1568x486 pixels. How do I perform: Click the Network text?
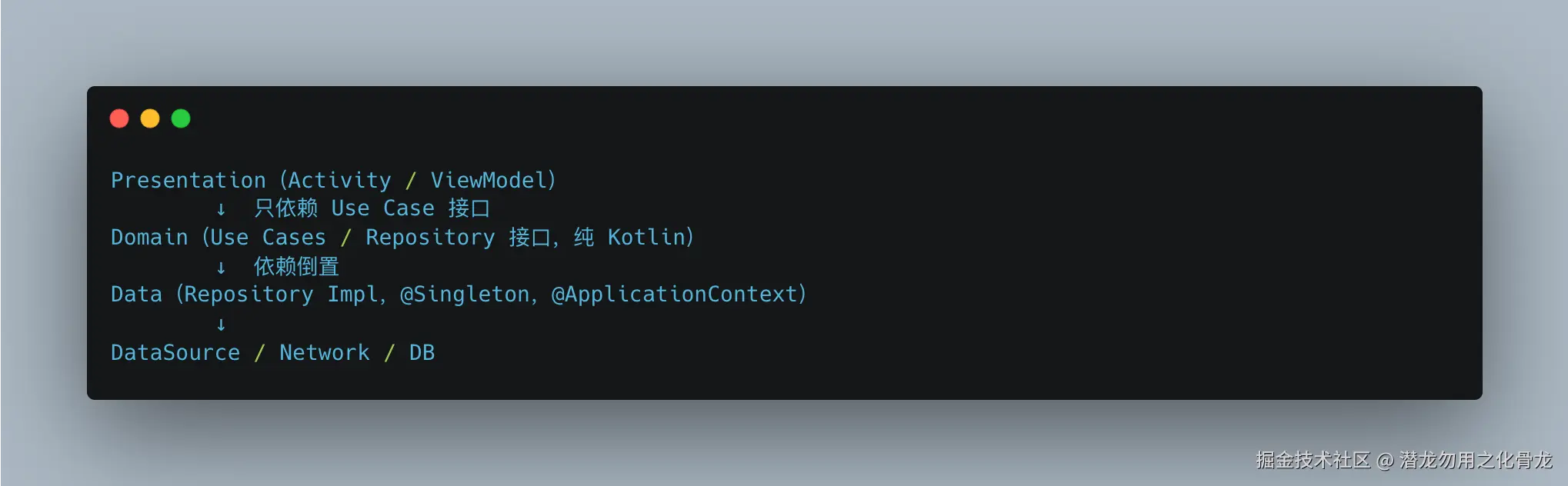click(324, 352)
